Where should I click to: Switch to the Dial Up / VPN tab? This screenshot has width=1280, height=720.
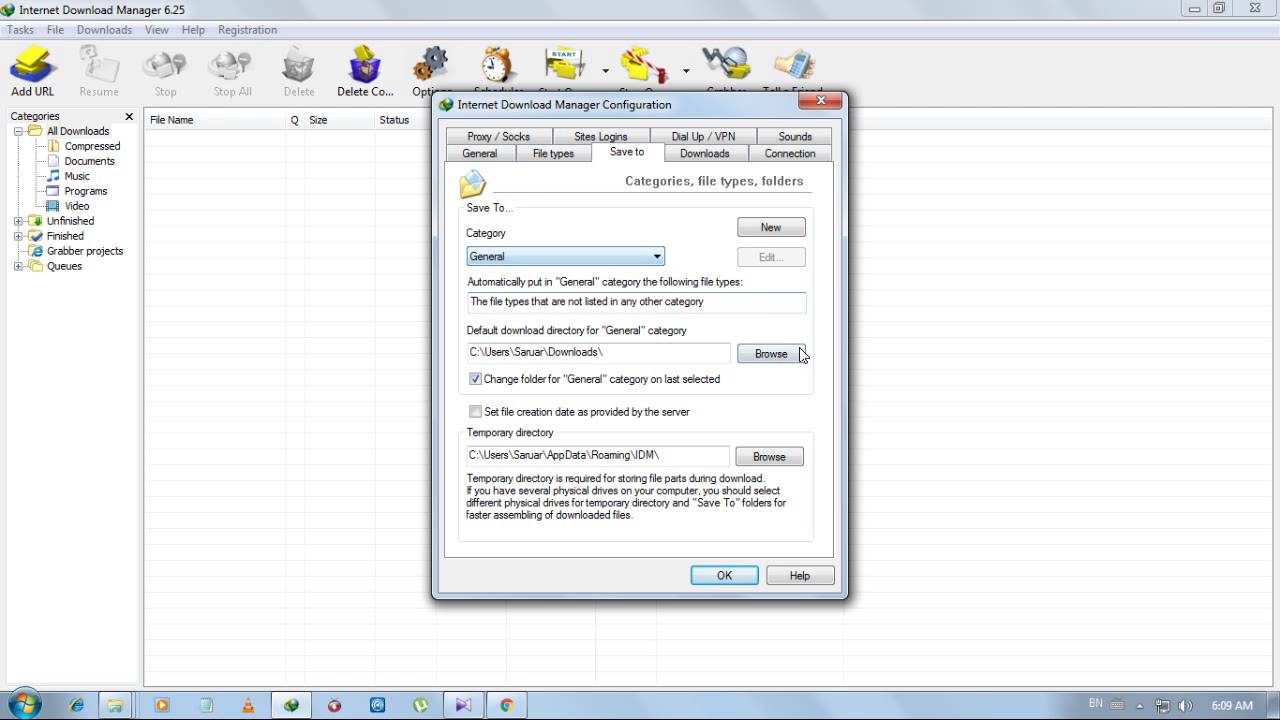pyautogui.click(x=703, y=136)
